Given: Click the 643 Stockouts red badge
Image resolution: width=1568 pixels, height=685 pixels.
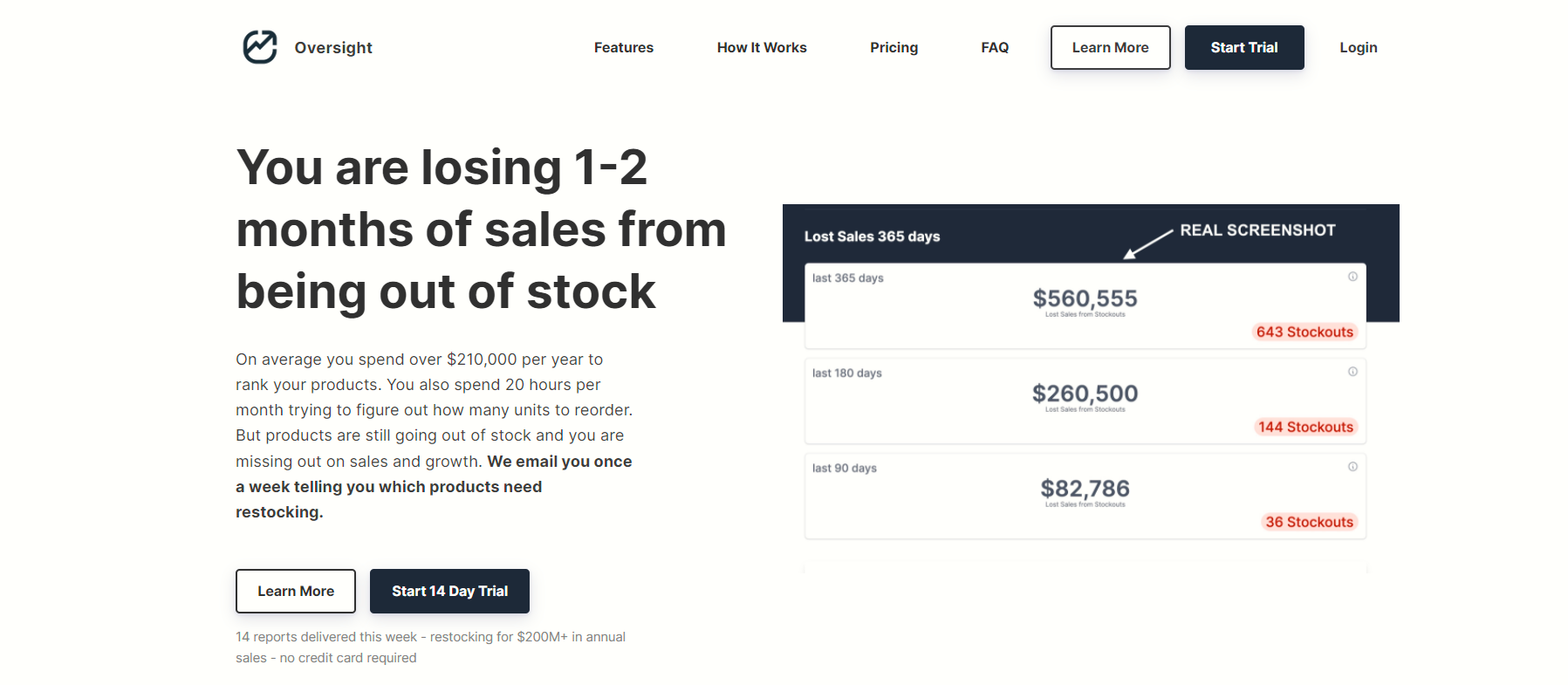Looking at the screenshot, I should coord(1304,332).
